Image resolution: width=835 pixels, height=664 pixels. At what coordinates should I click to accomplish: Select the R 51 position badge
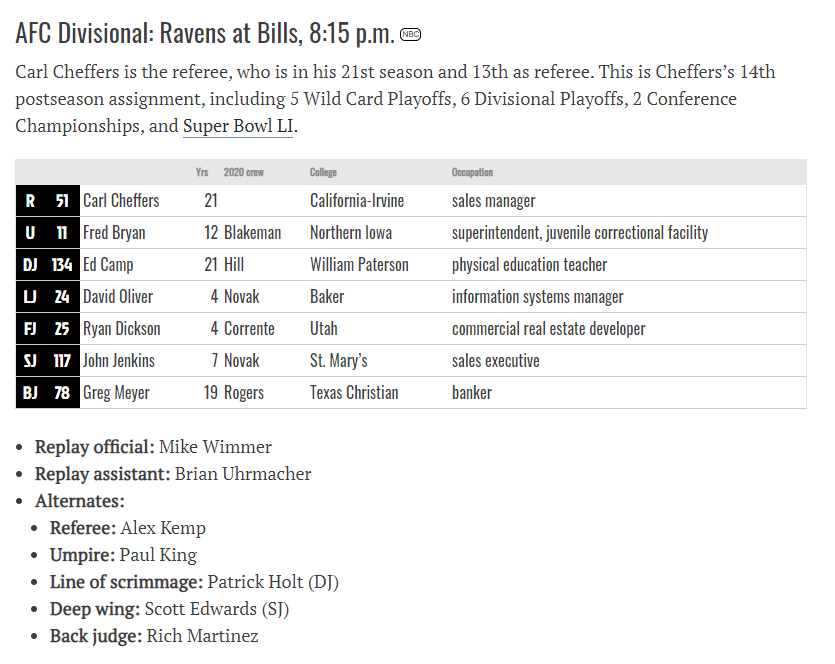pos(47,201)
